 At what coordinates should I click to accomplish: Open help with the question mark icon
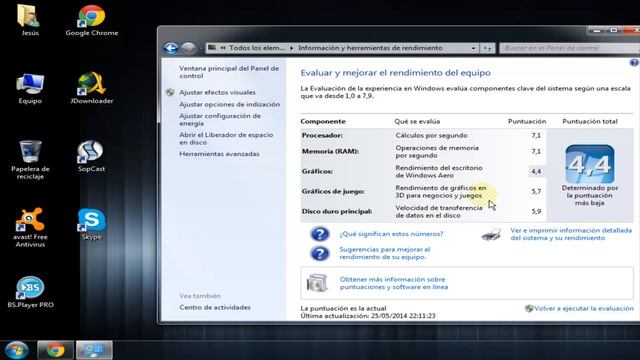[634, 62]
